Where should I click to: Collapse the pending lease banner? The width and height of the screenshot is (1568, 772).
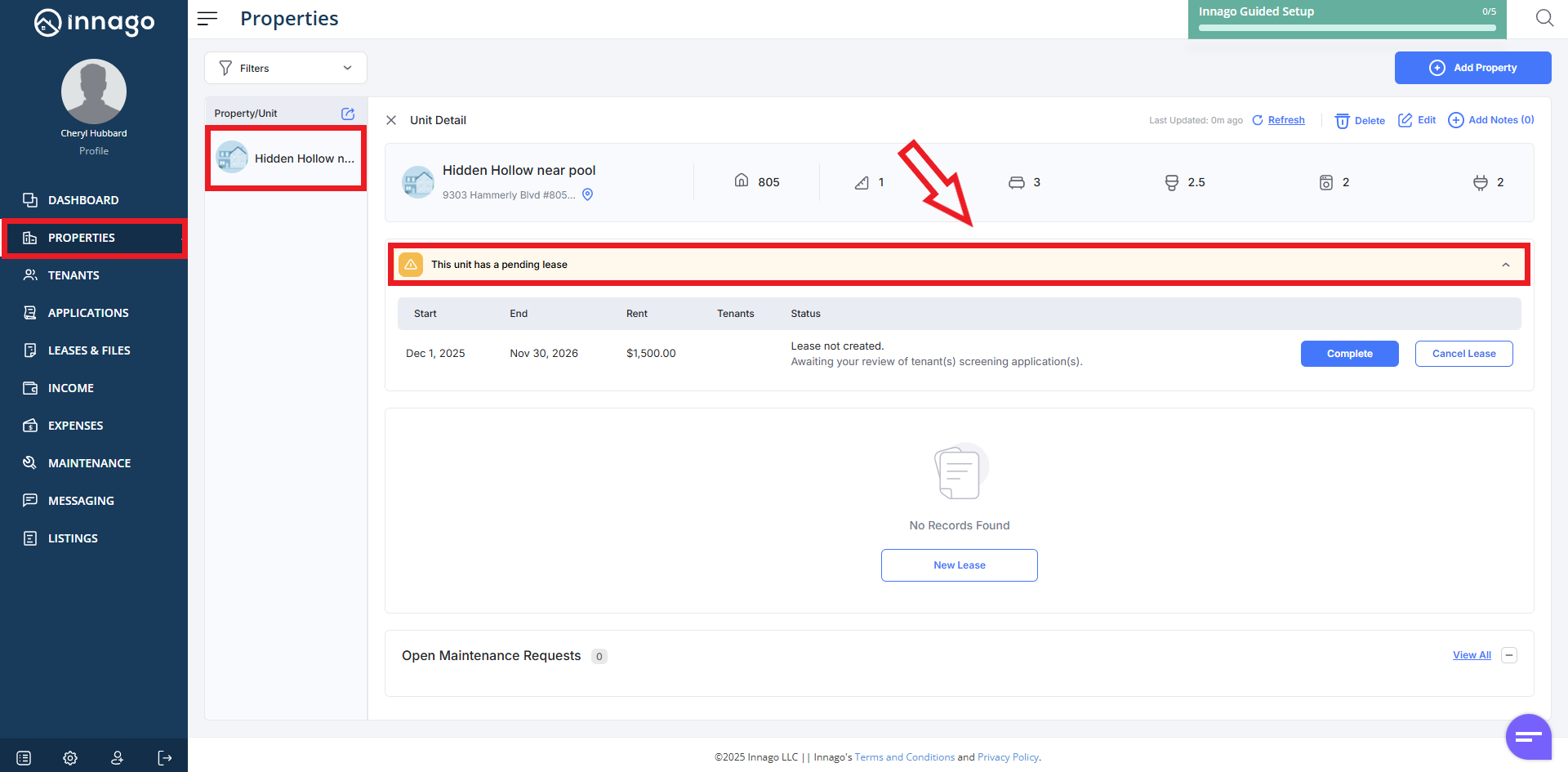[1505, 265]
